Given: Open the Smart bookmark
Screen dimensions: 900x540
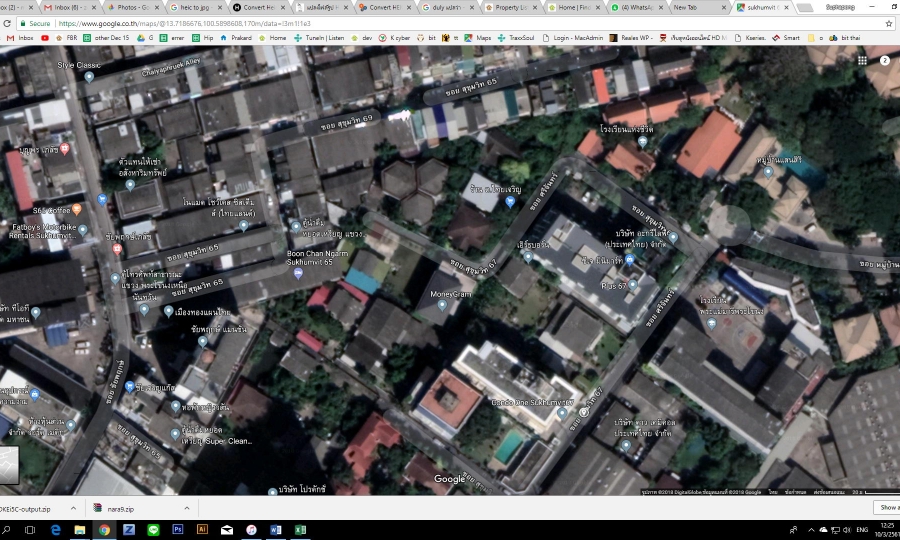Looking at the screenshot, I should tap(786, 38).
